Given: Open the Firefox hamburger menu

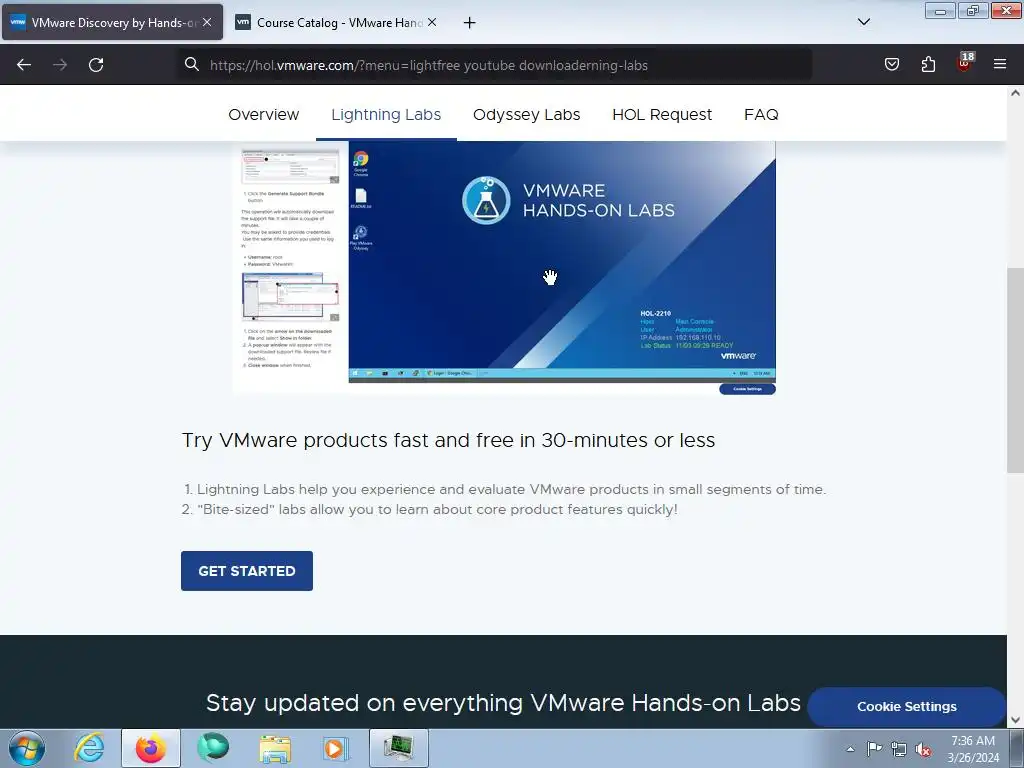Looking at the screenshot, I should tap(1000, 64).
